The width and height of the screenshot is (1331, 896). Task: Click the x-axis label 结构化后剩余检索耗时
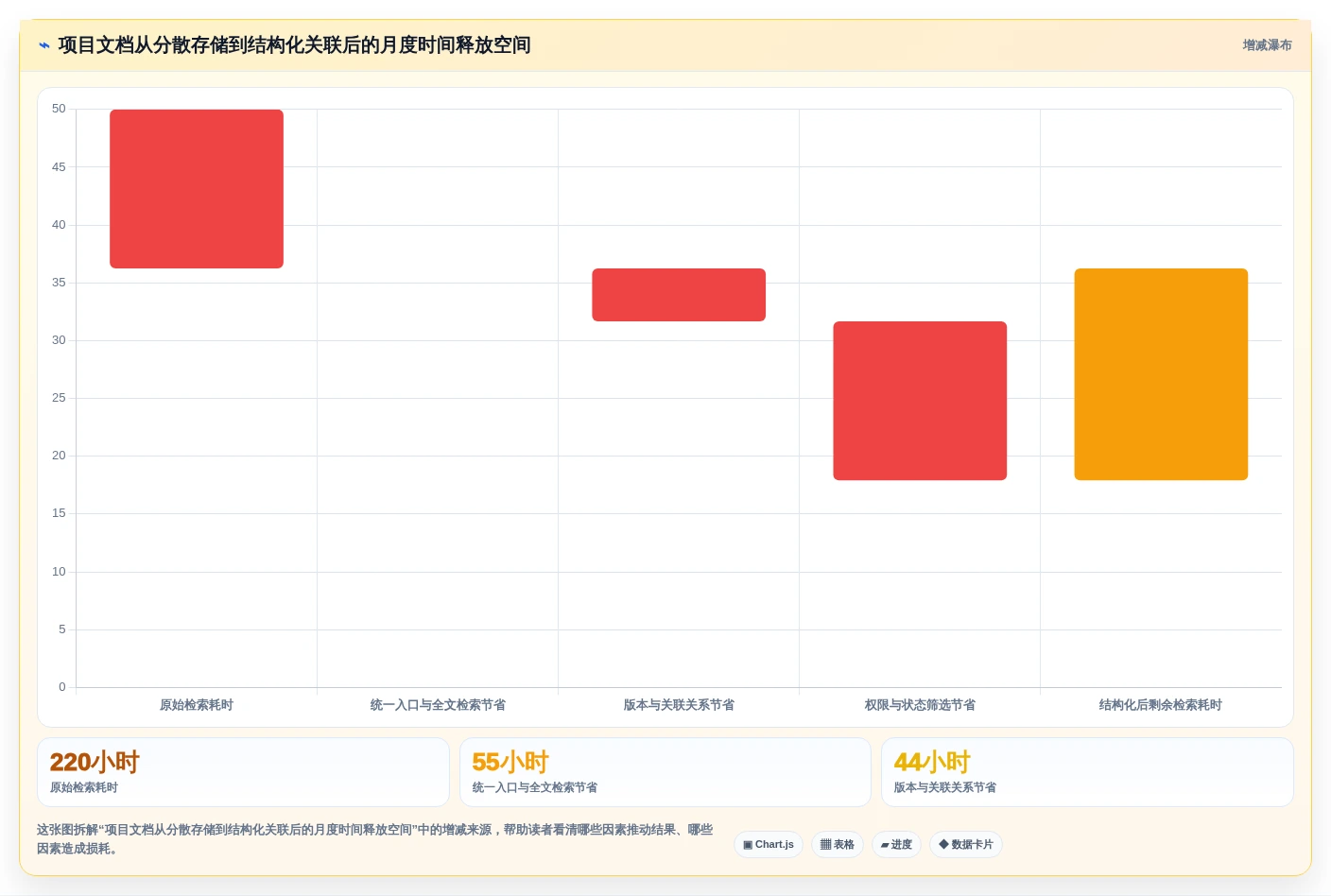pos(1161,705)
